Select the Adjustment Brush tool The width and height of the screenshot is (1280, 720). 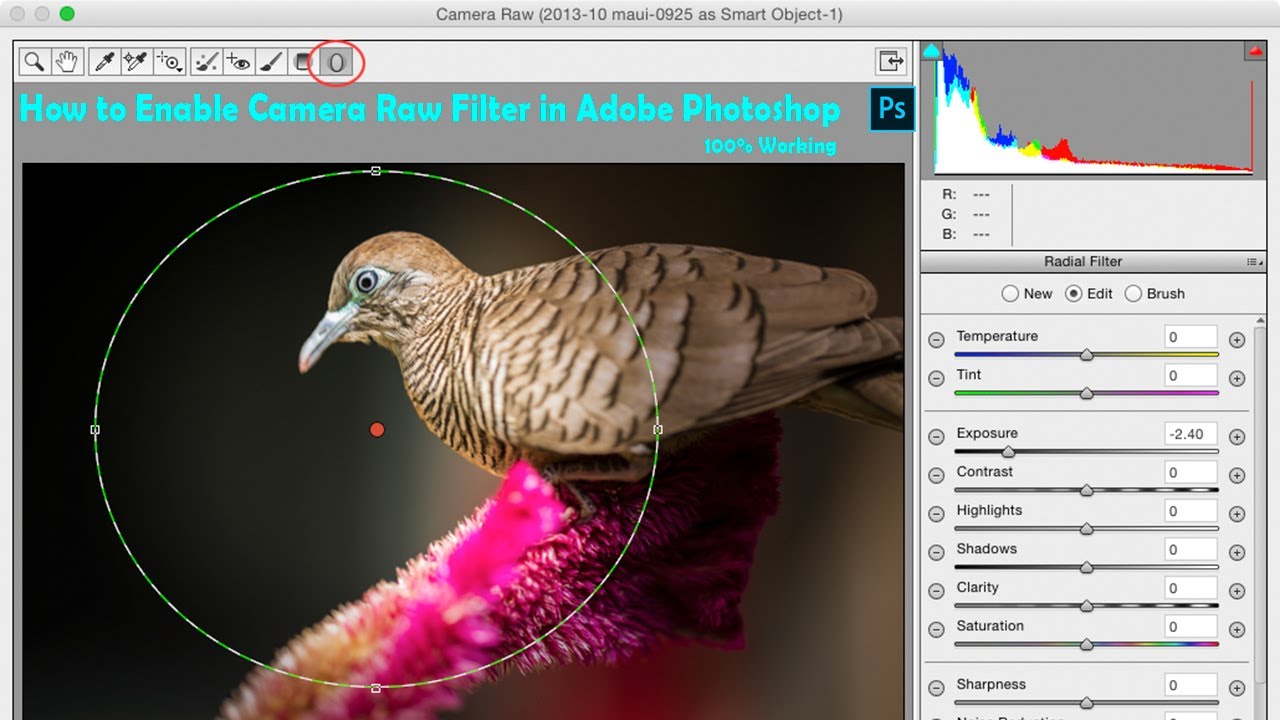pos(270,62)
